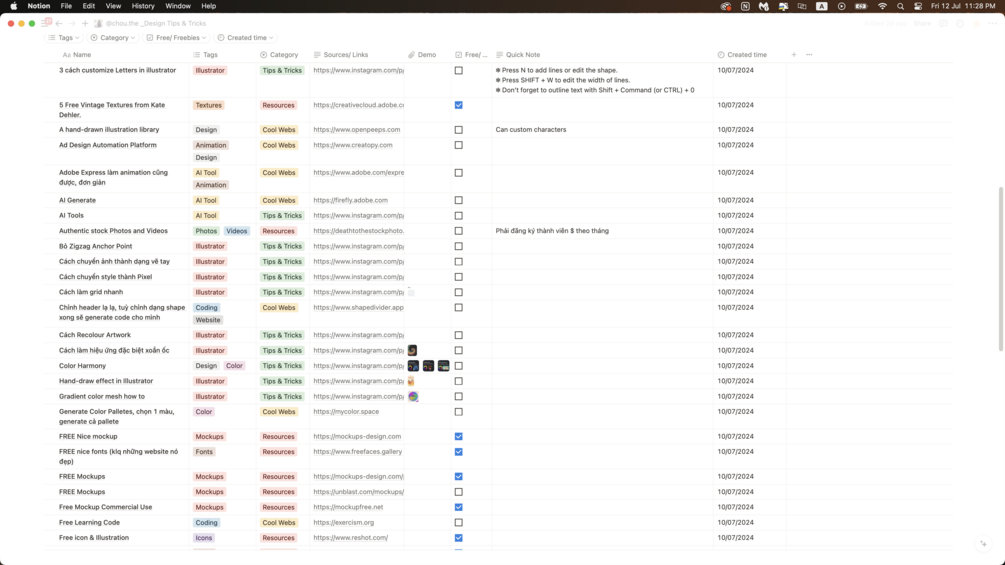This screenshot has width=1005, height=565.
Task: Open the page options three-dot menu
Action: 992,23
